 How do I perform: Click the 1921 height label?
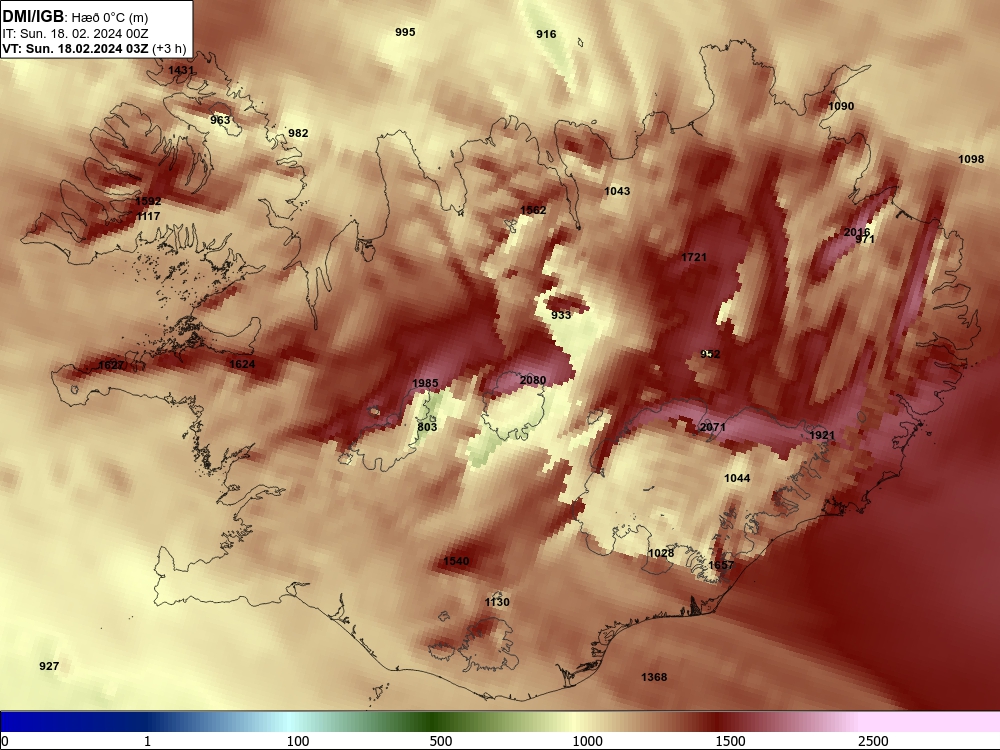[821, 435]
